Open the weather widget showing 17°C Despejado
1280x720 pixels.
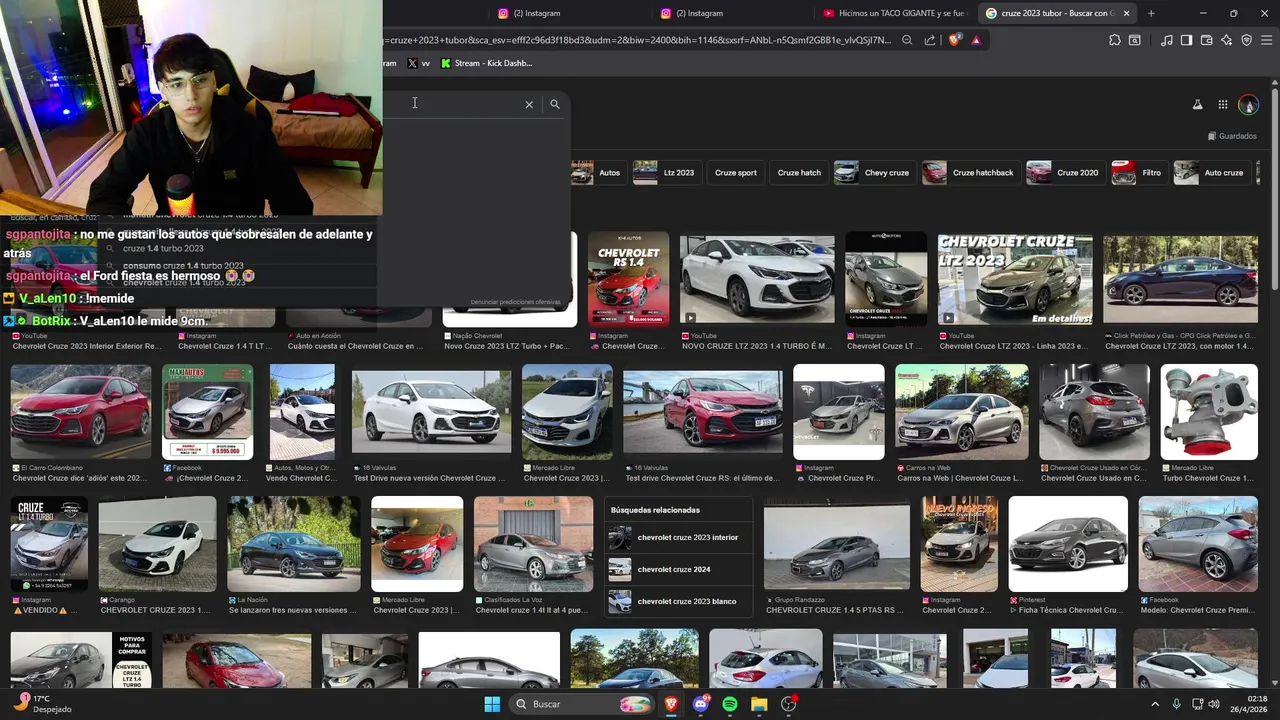tap(44, 704)
